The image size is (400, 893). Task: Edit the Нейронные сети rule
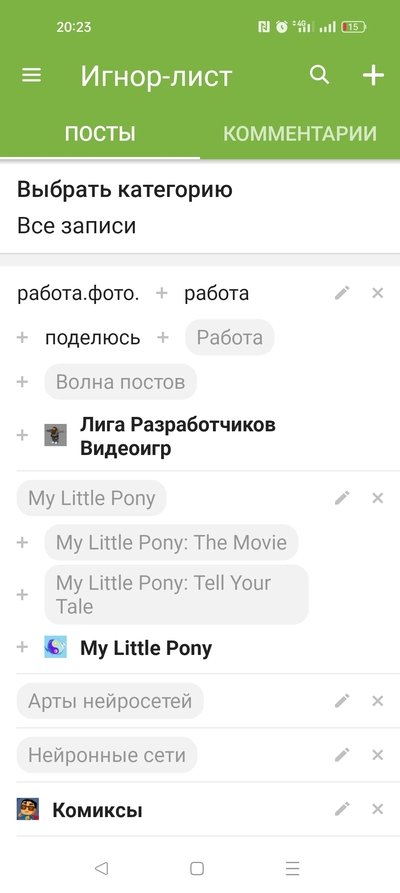pos(342,755)
